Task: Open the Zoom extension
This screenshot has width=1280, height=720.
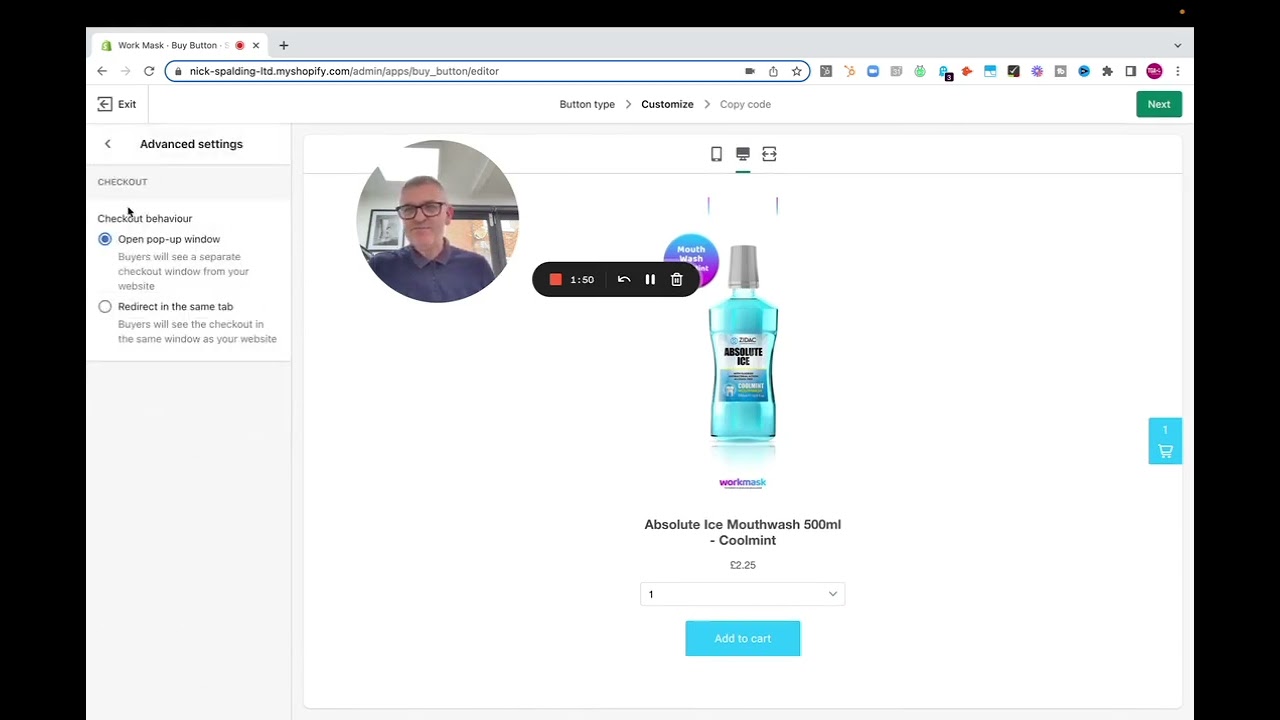Action: [873, 71]
